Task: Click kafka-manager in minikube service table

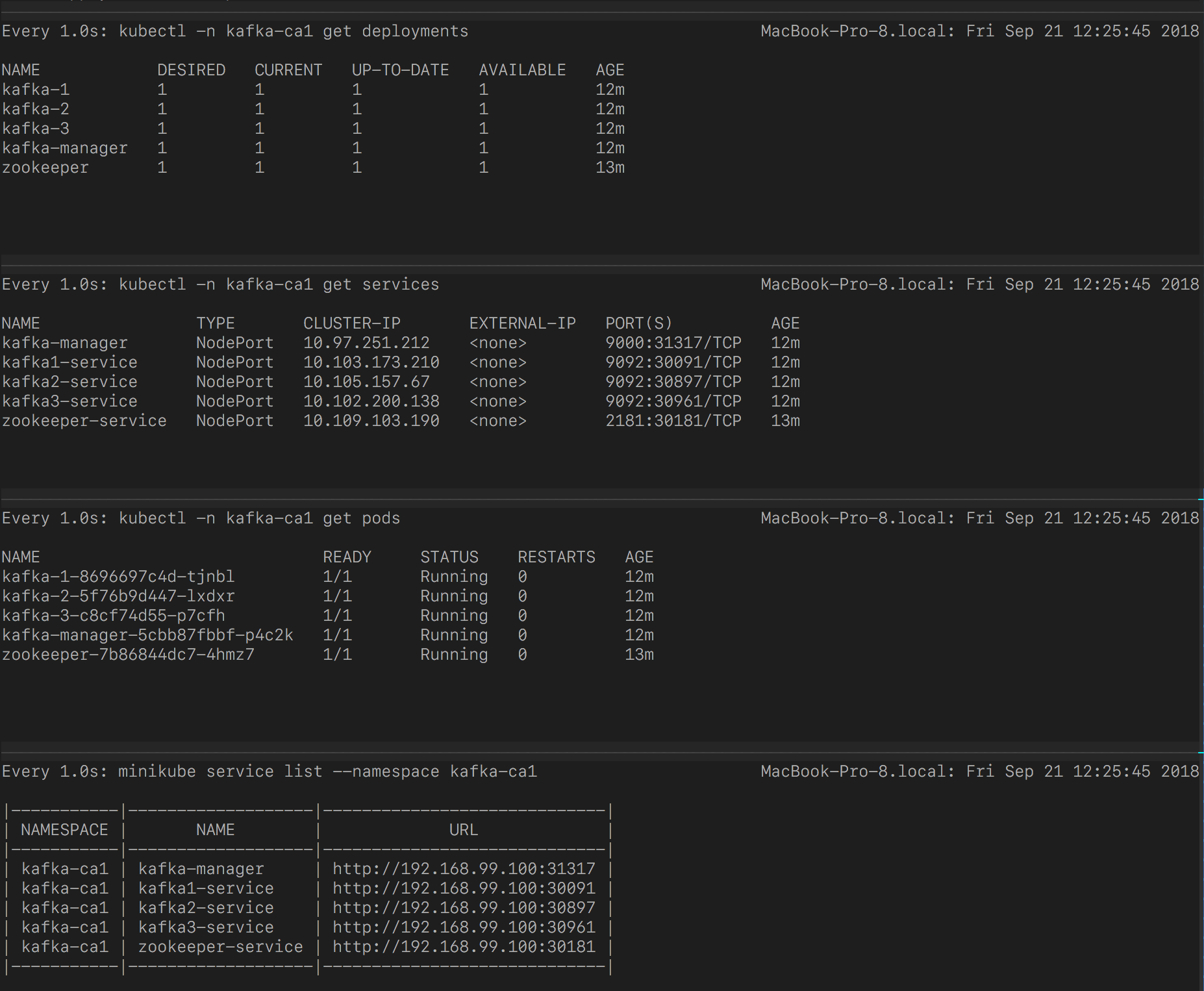Action: coord(201,869)
